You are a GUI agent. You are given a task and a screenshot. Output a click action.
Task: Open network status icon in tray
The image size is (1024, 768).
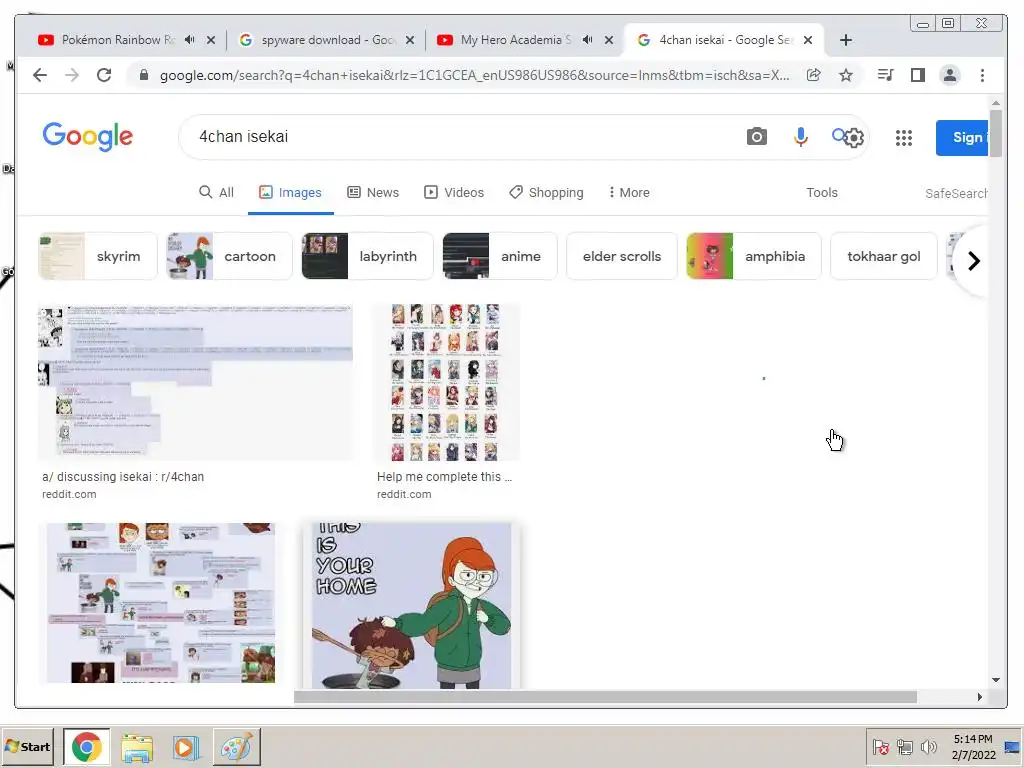(x=904, y=746)
